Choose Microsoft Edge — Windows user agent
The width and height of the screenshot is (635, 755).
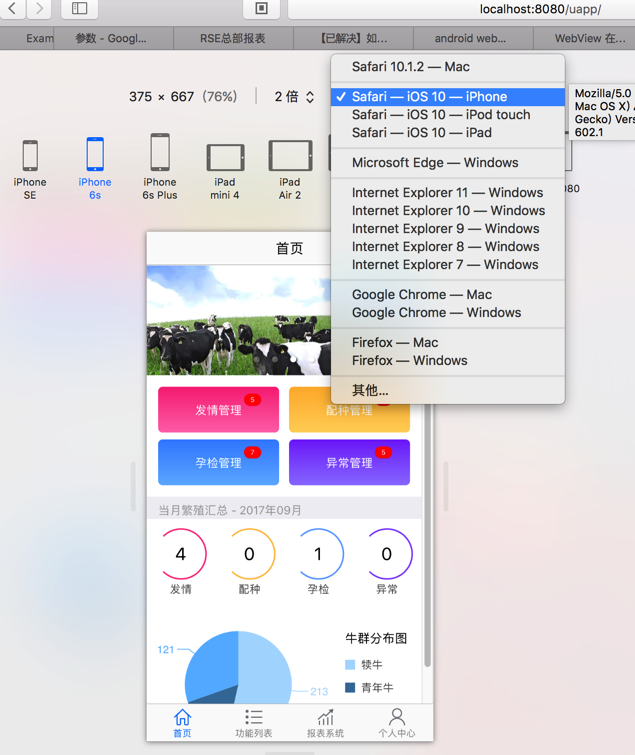pyautogui.click(x=448, y=163)
